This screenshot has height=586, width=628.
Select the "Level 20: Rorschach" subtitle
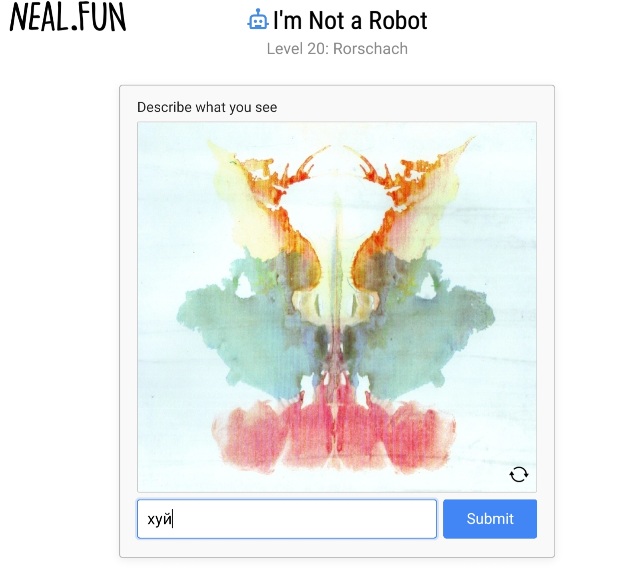click(337, 49)
